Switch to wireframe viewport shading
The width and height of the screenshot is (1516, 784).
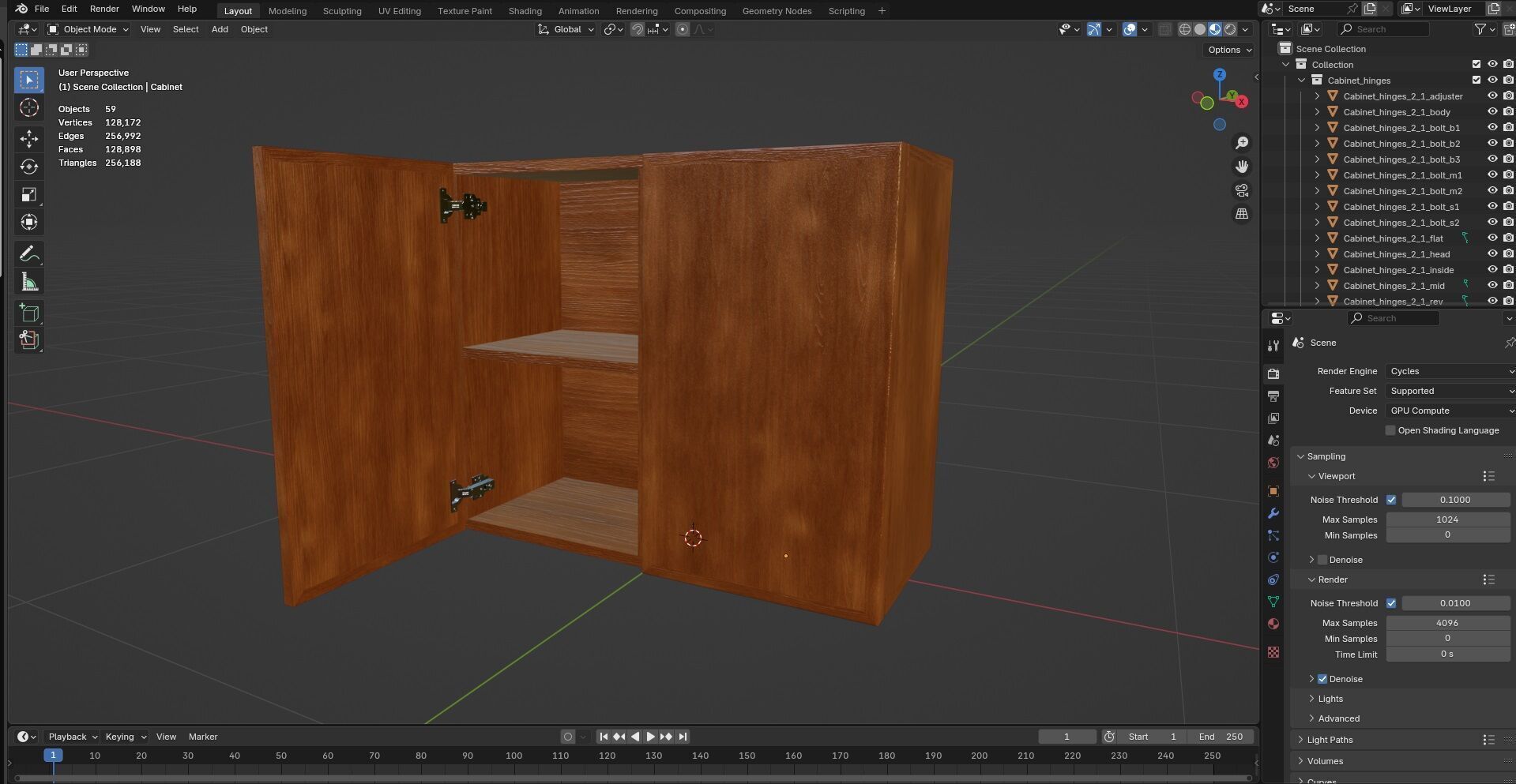tap(1185, 29)
